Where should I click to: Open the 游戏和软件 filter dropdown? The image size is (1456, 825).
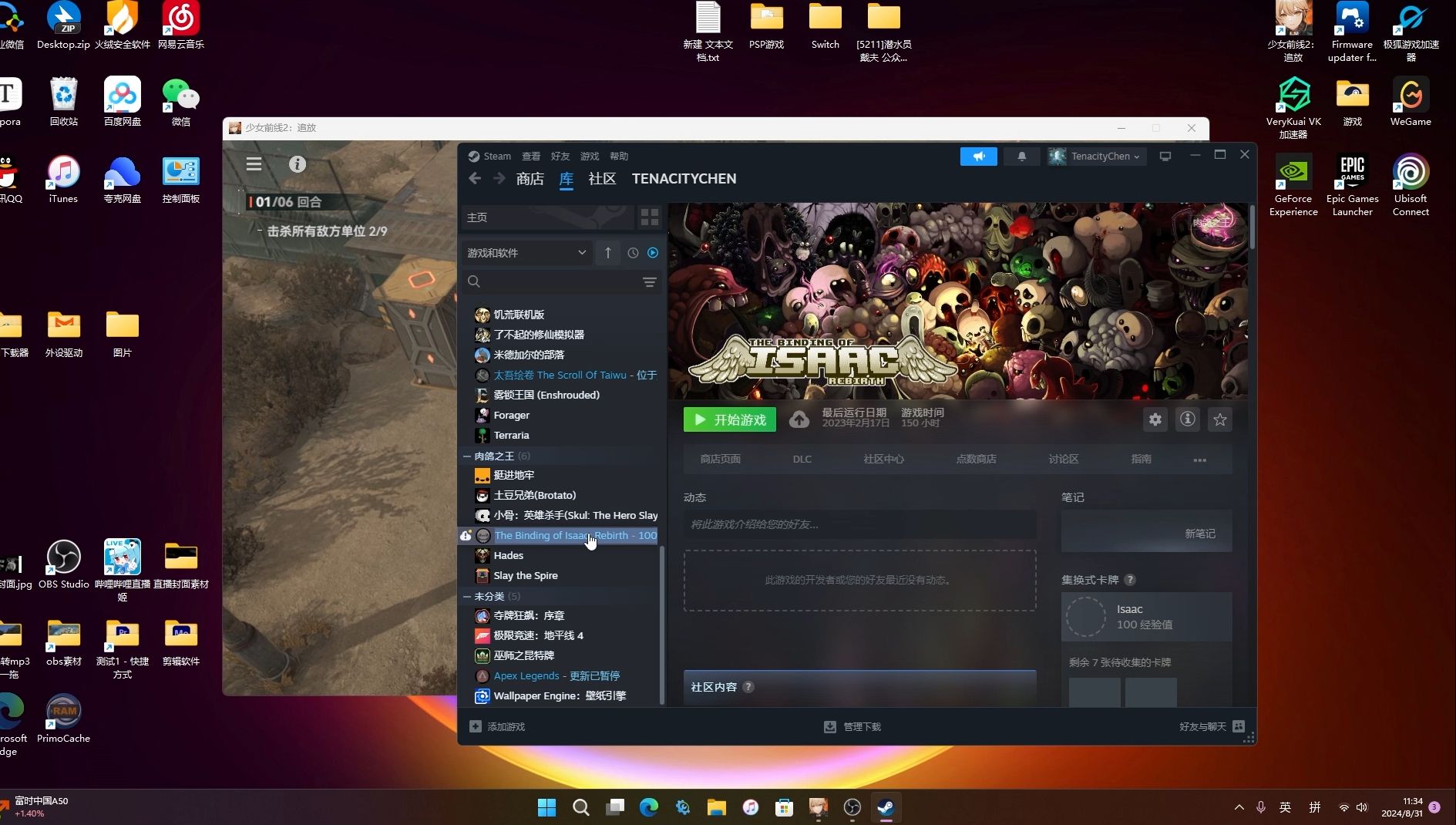point(527,253)
